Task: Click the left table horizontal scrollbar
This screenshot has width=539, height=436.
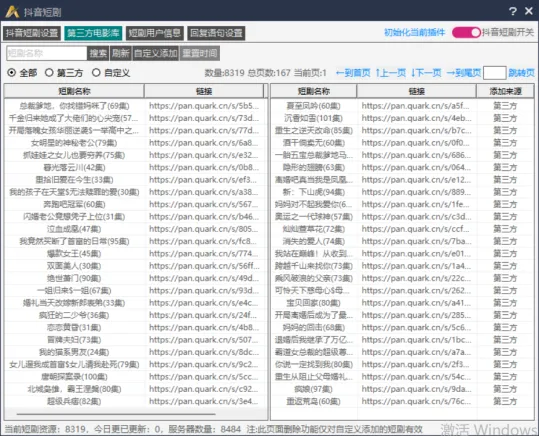Action: 116,414
